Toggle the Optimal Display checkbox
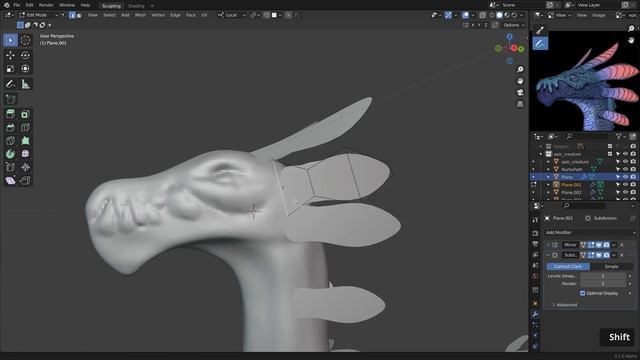Screen dimensions: 640x360 pos(582,293)
